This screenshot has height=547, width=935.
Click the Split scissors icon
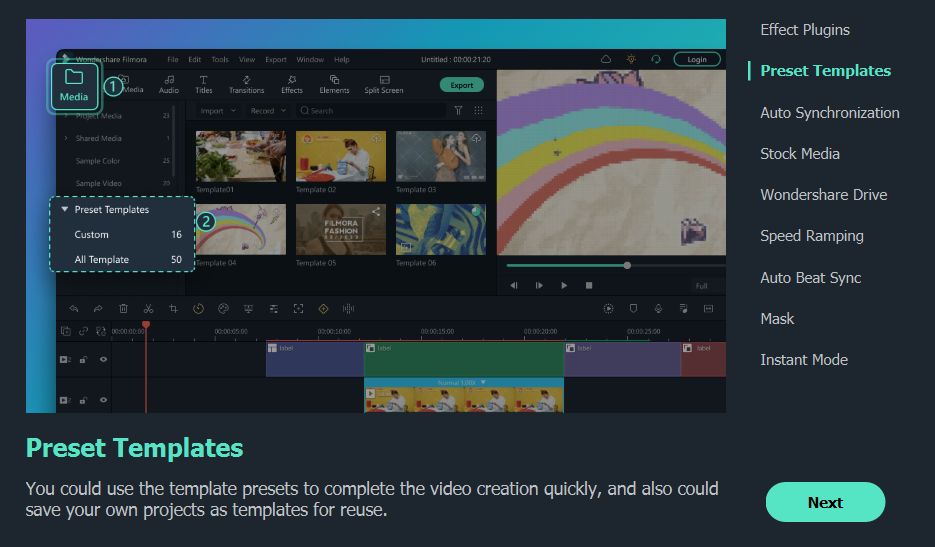[x=148, y=308]
